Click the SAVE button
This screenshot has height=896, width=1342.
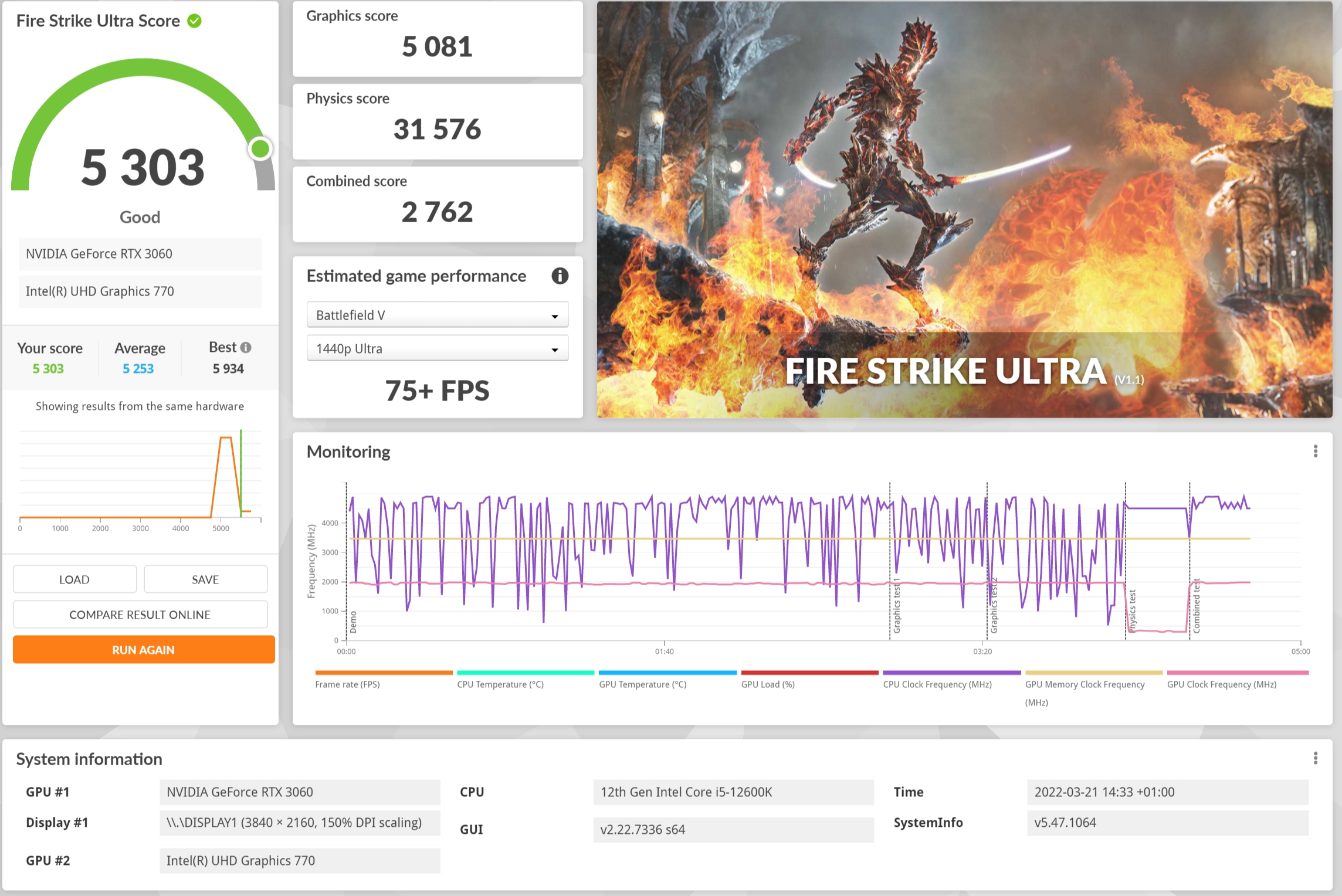(205, 579)
